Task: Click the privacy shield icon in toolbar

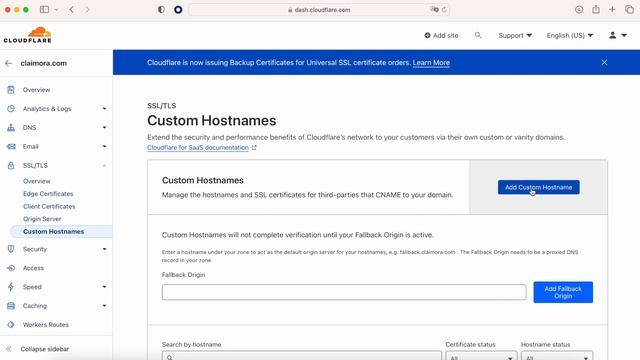Action: (x=161, y=9)
